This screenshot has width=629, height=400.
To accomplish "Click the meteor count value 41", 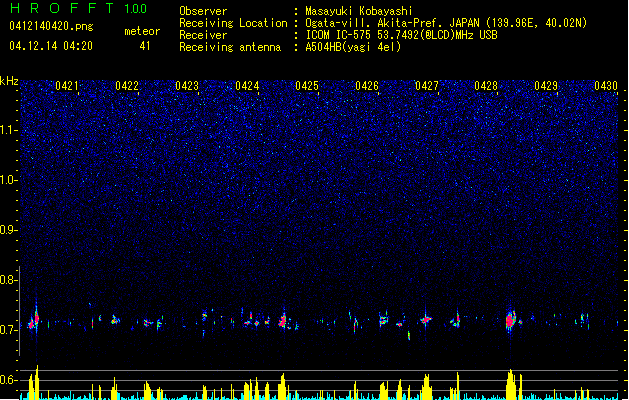I will click(145, 46).
